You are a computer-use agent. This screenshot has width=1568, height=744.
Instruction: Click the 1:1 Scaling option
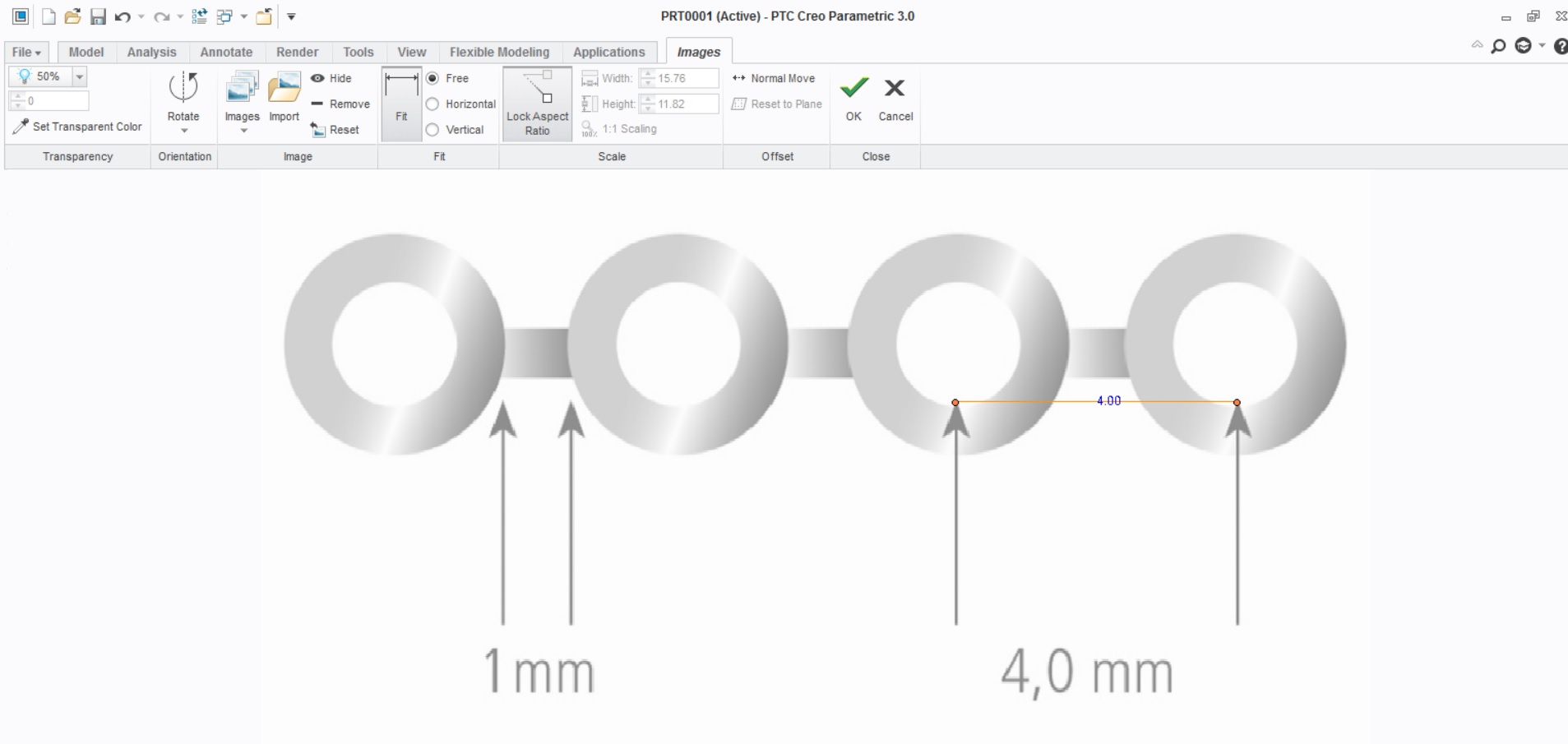pyautogui.click(x=619, y=129)
